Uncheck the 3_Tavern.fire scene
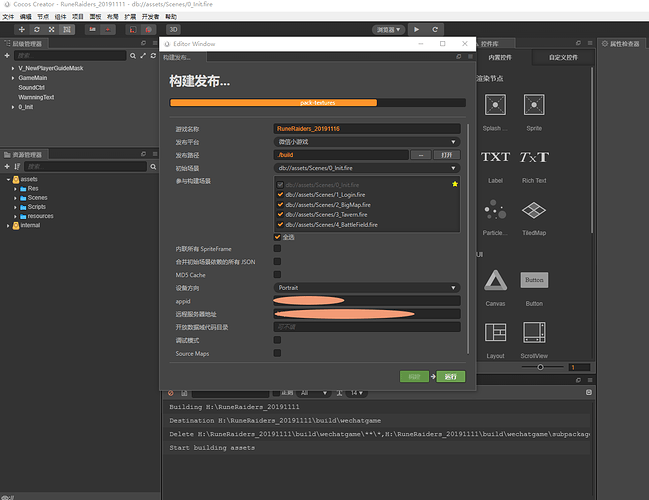The width and height of the screenshot is (649, 500). [x=280, y=214]
